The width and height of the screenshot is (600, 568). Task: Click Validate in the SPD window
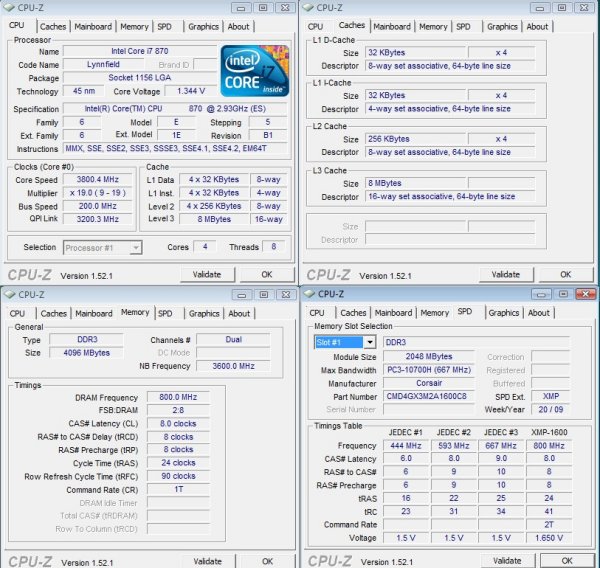coord(507,561)
